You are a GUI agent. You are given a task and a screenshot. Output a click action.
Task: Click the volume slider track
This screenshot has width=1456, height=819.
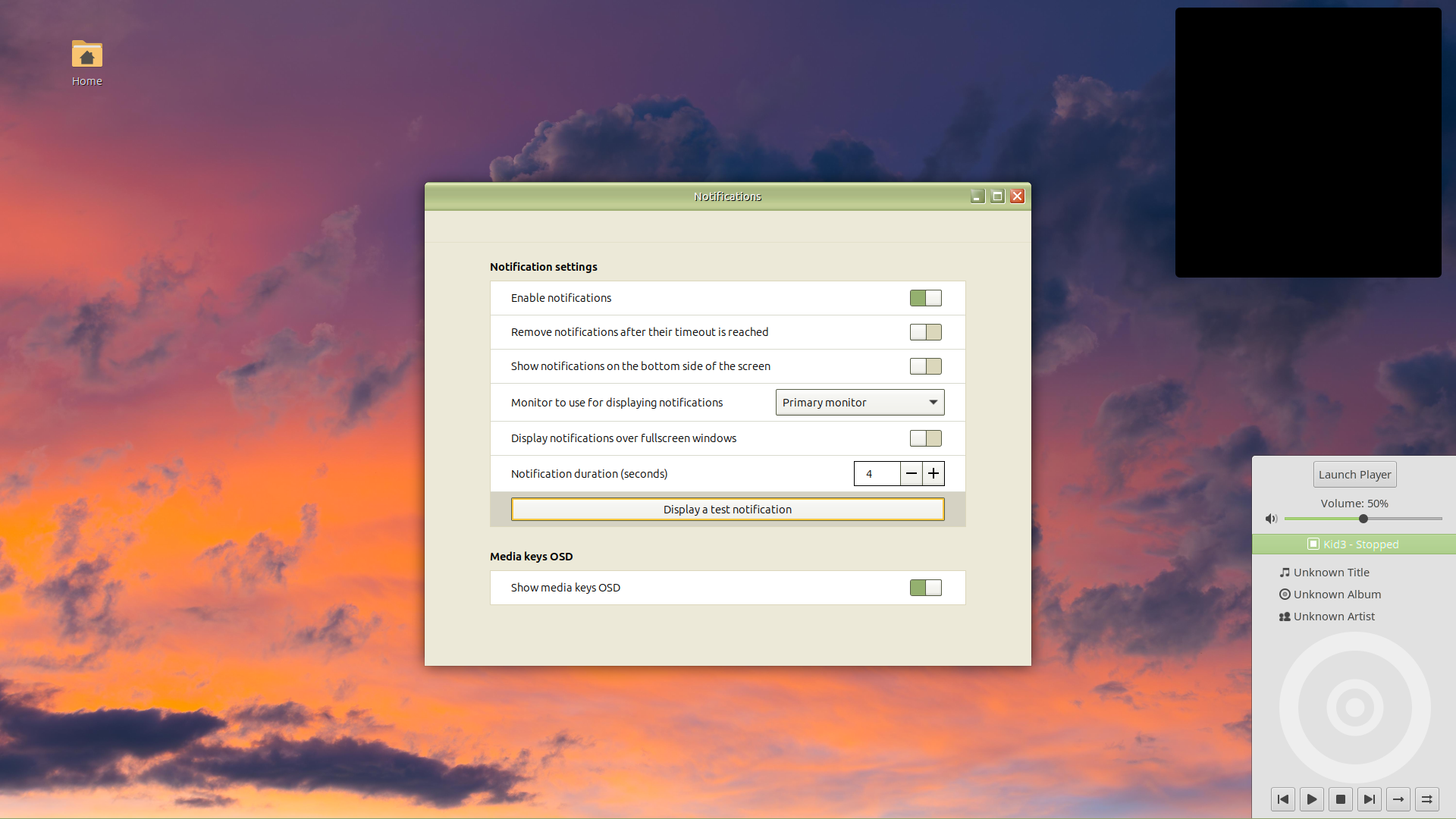click(x=1403, y=519)
